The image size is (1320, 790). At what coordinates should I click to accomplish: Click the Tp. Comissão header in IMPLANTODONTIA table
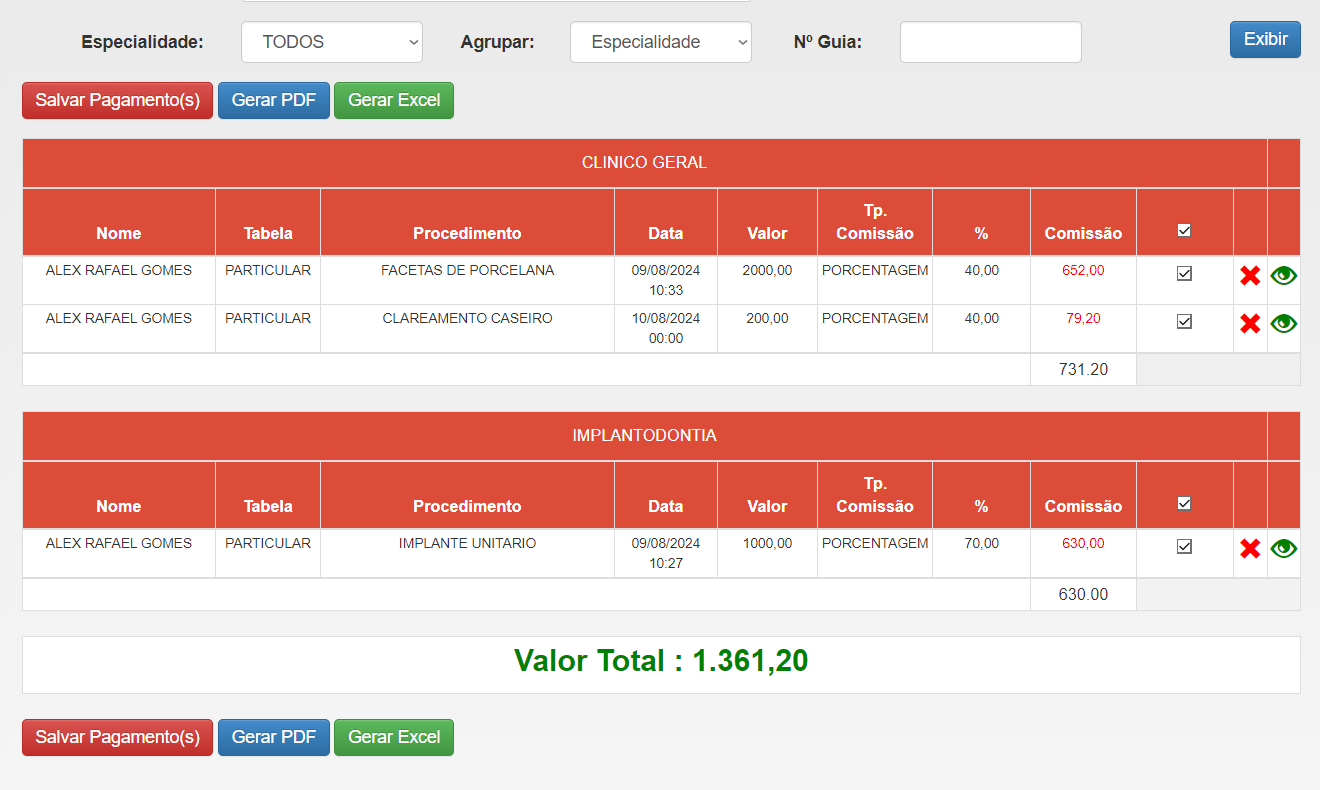click(875, 495)
